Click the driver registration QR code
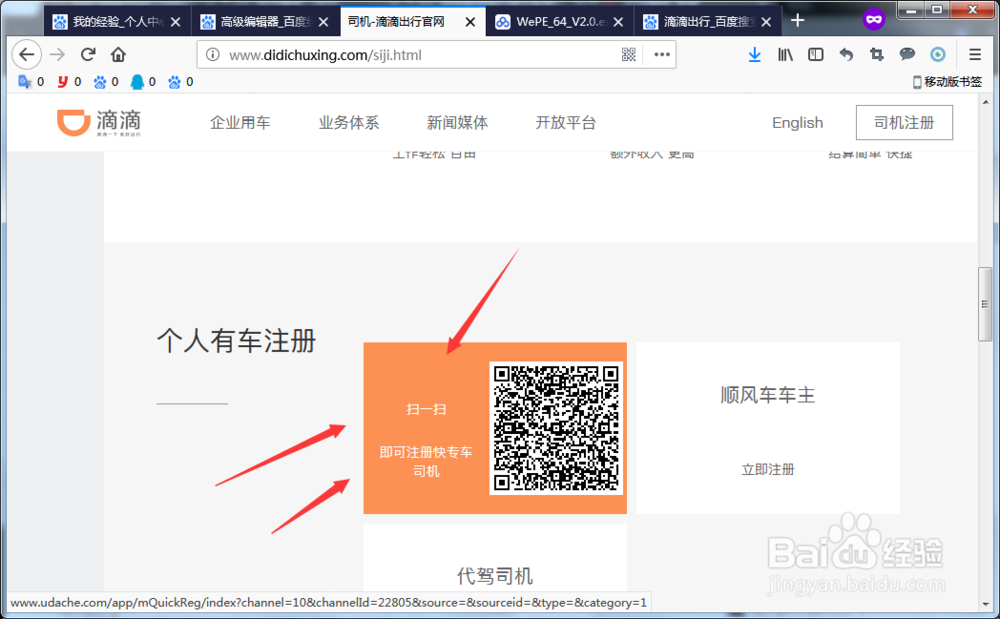1000x619 pixels. click(x=555, y=428)
